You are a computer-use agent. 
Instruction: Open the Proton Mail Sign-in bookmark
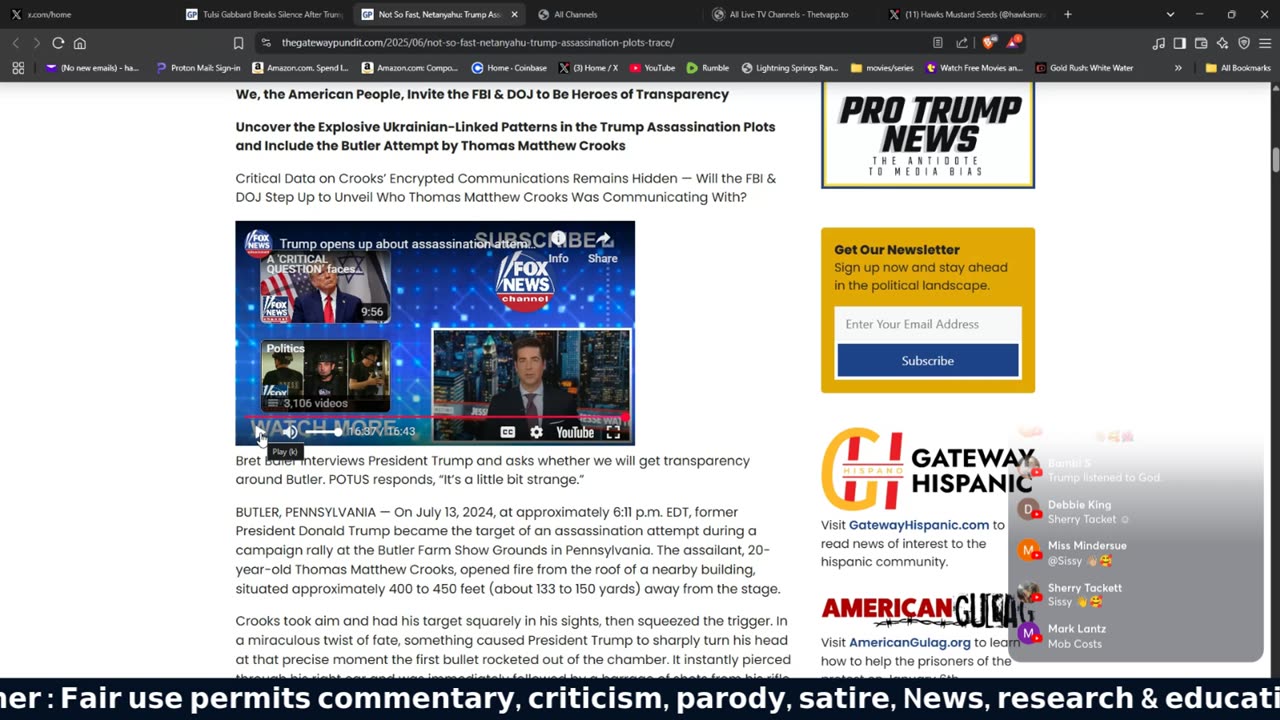tap(198, 68)
